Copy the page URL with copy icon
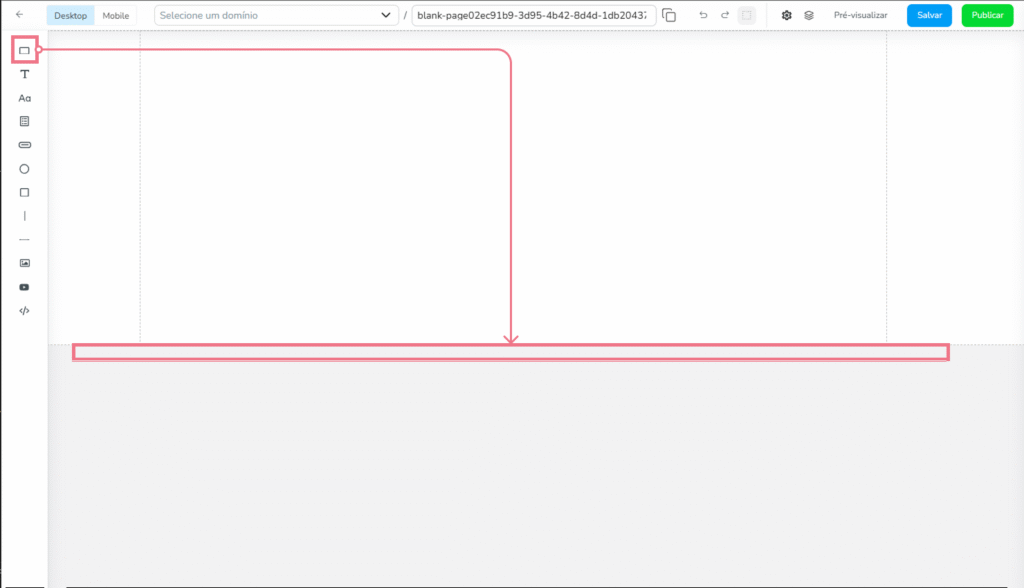The height and width of the screenshot is (588, 1024). [669, 16]
